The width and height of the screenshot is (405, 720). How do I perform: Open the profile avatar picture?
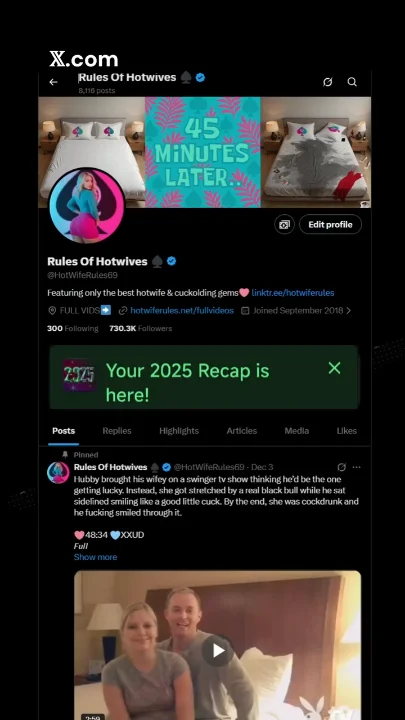tap(86, 206)
